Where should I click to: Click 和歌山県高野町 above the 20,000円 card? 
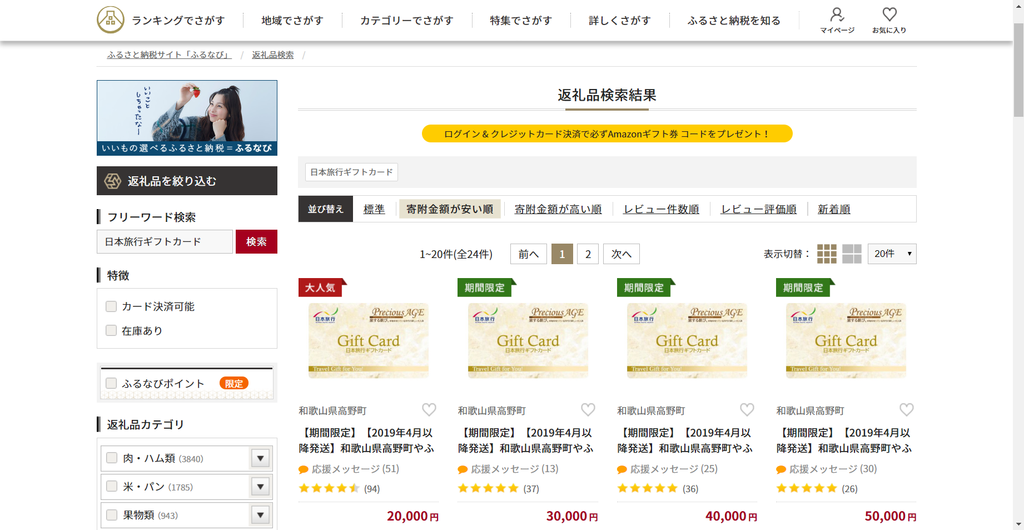pos(332,411)
